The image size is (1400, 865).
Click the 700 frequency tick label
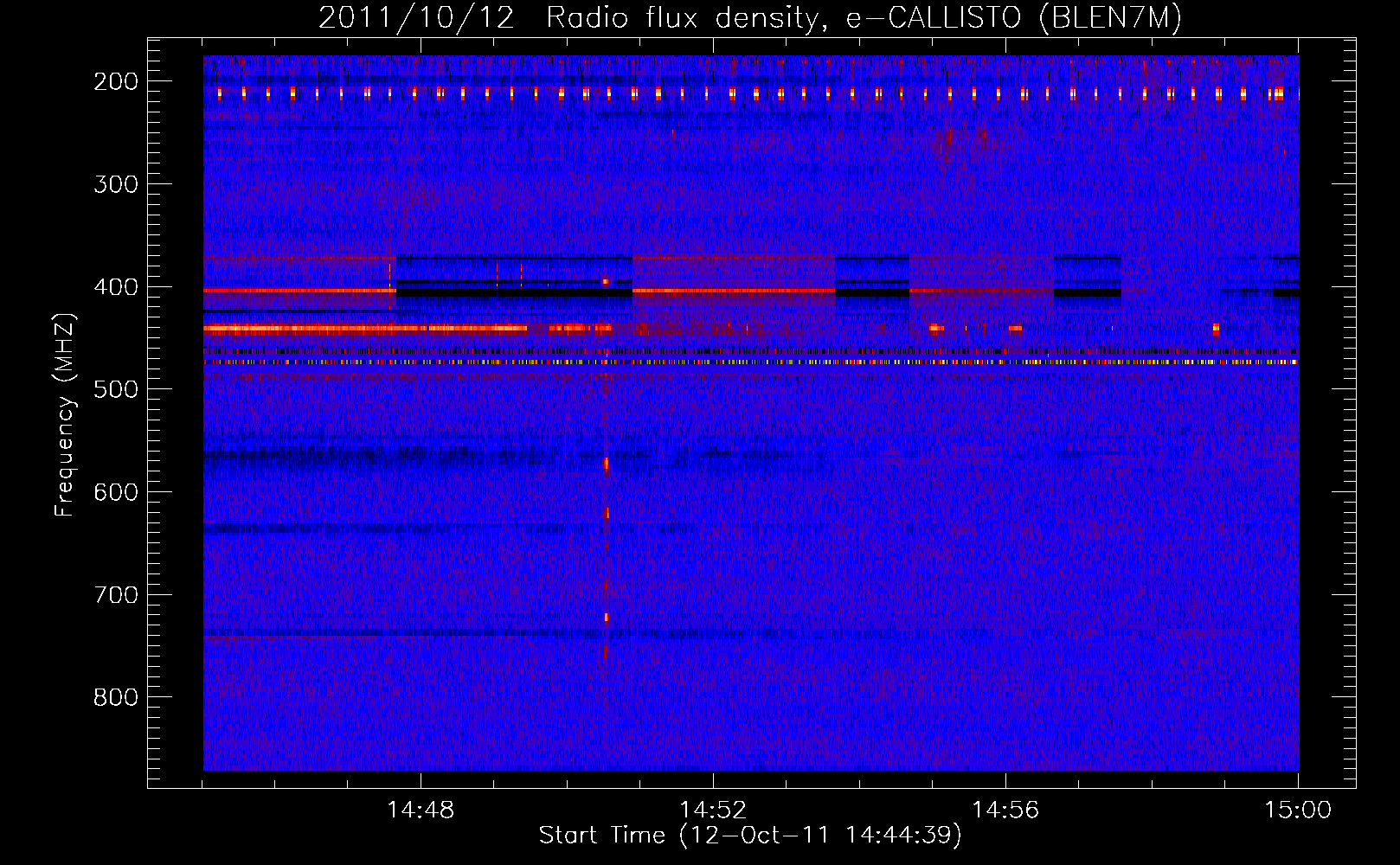(115, 595)
